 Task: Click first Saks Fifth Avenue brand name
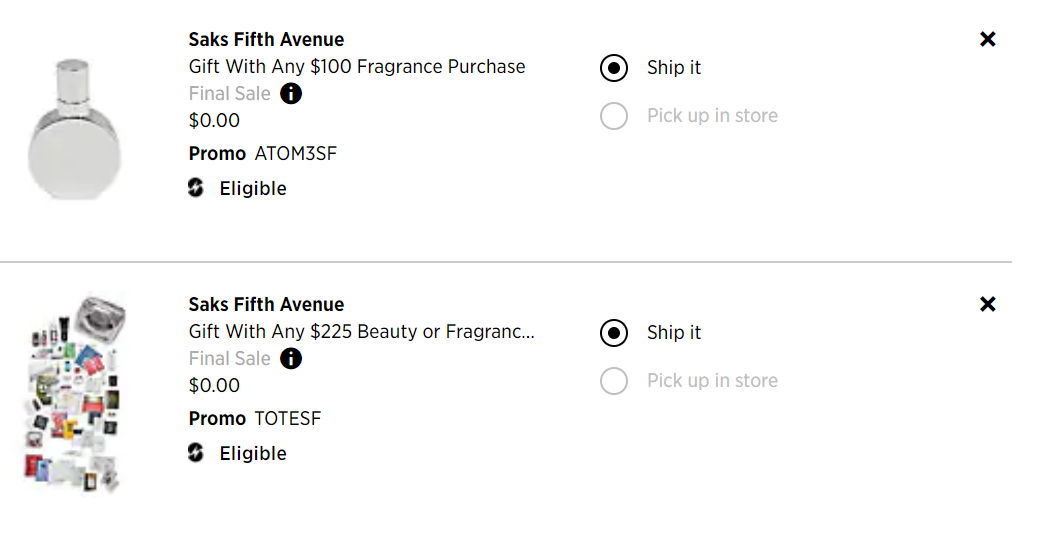[266, 40]
